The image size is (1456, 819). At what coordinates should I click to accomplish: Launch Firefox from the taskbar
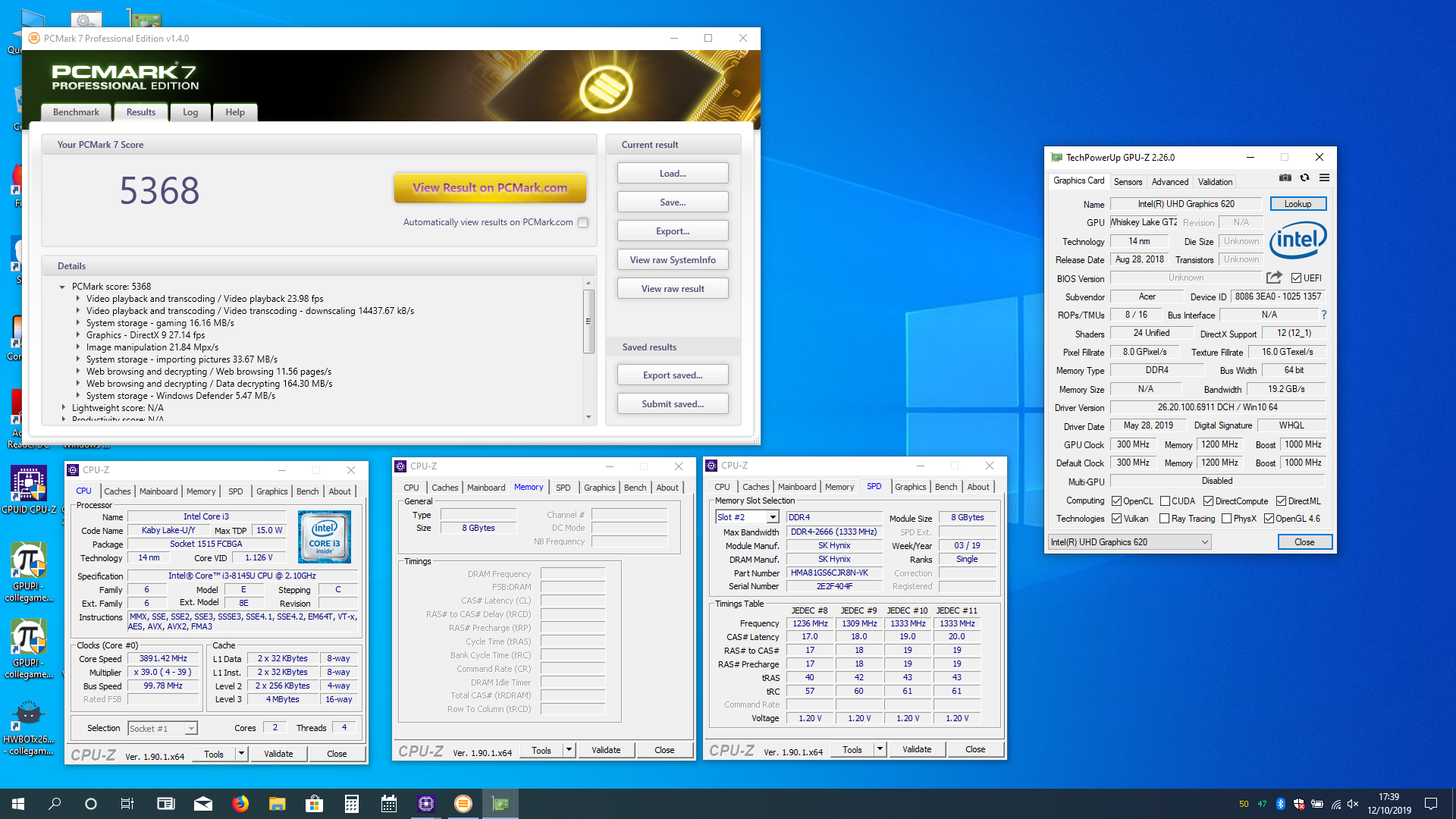tap(240, 804)
